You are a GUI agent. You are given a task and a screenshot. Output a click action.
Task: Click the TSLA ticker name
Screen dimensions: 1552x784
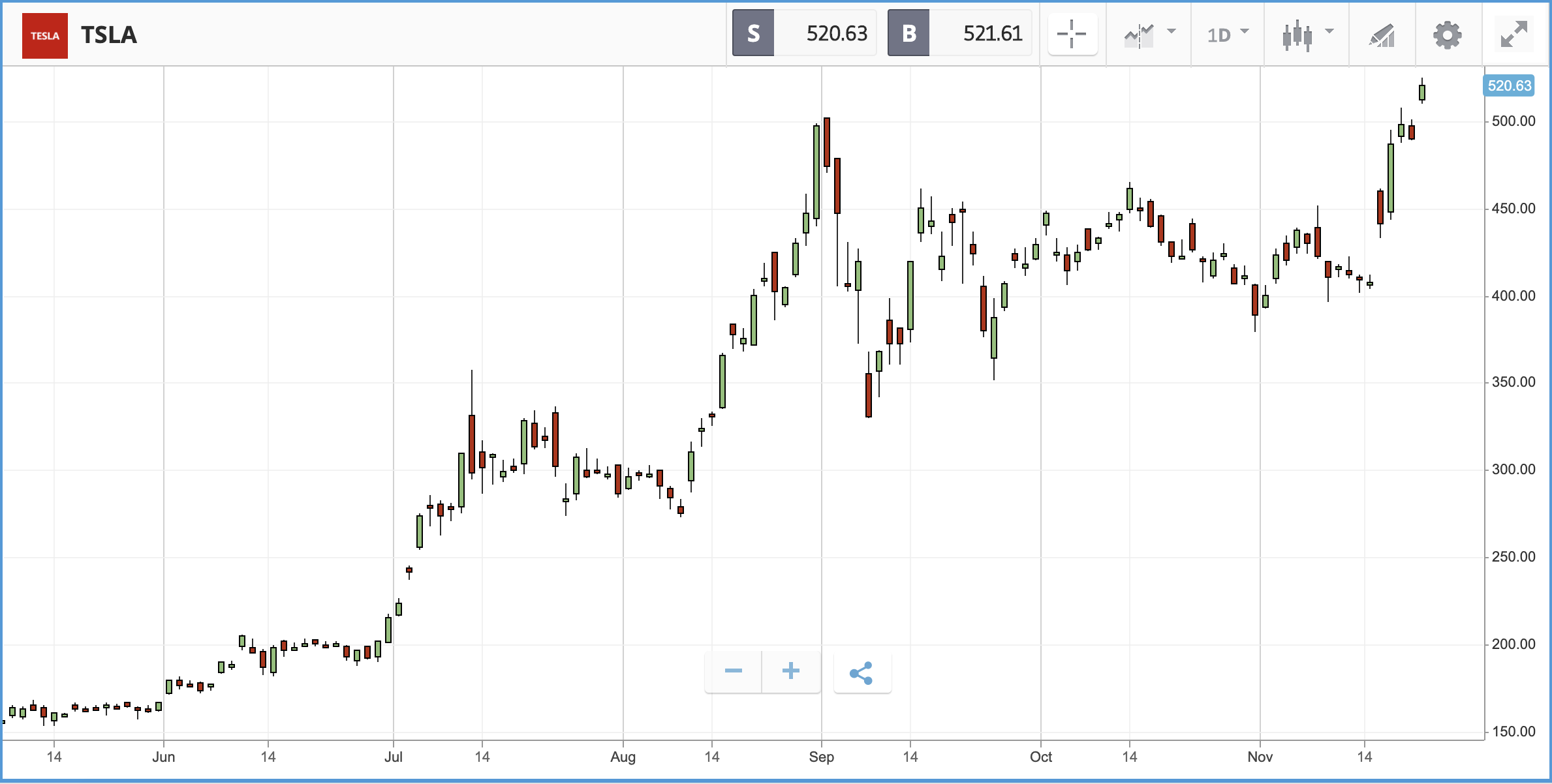coord(109,35)
